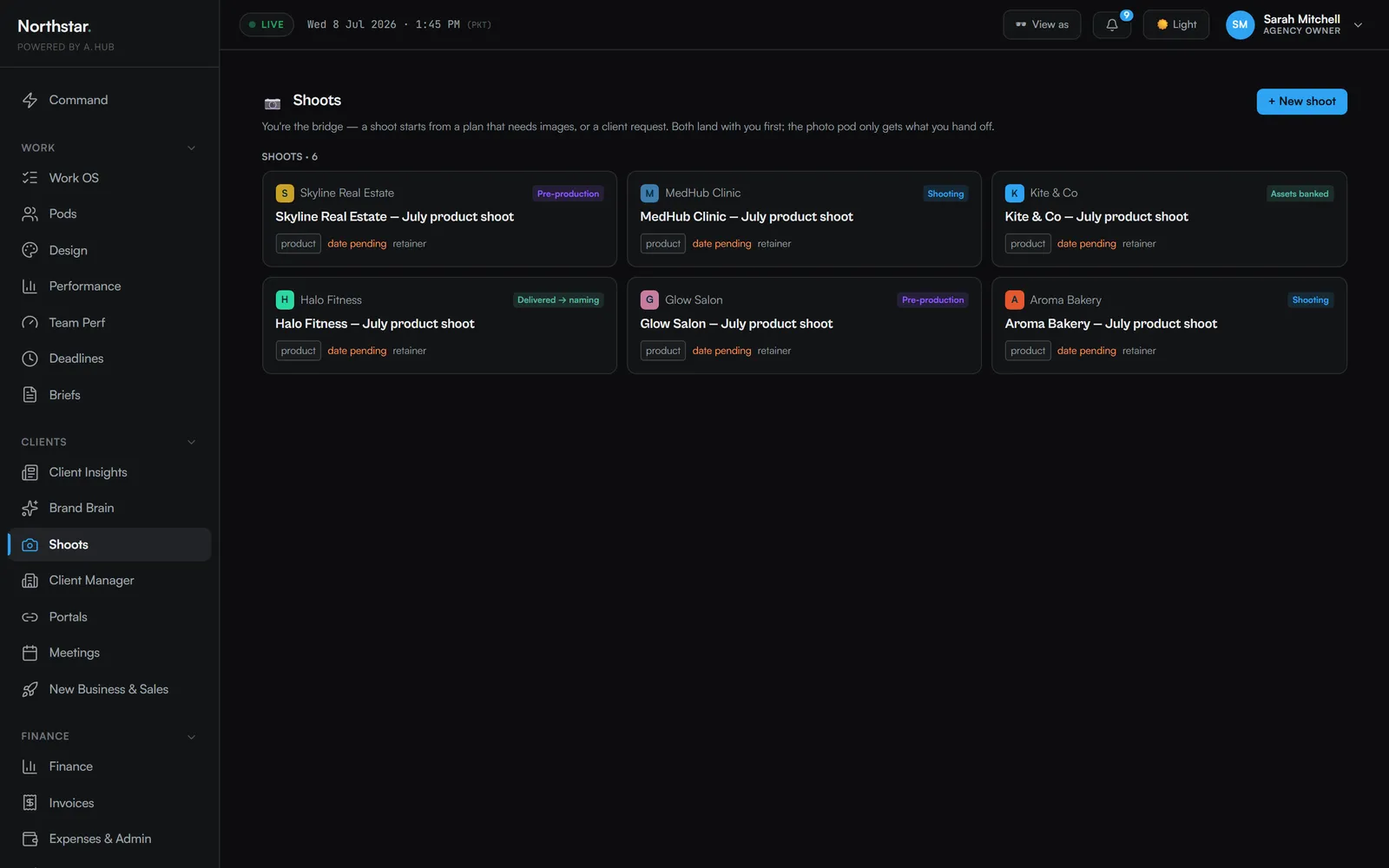Click the View as button
The width and height of the screenshot is (1389, 868).
pyautogui.click(x=1042, y=24)
